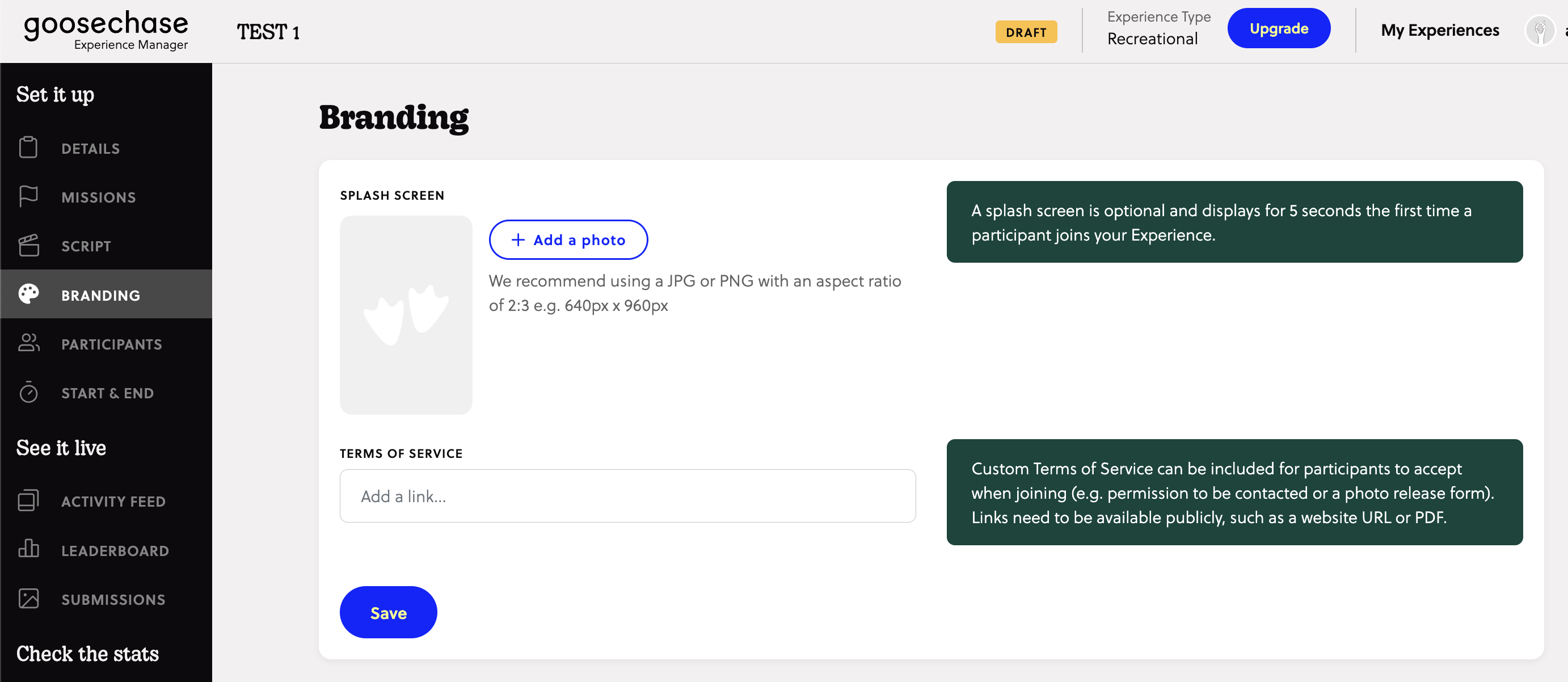Switch to My Experiences
Viewport: 1568px width, 682px height.
(1439, 30)
